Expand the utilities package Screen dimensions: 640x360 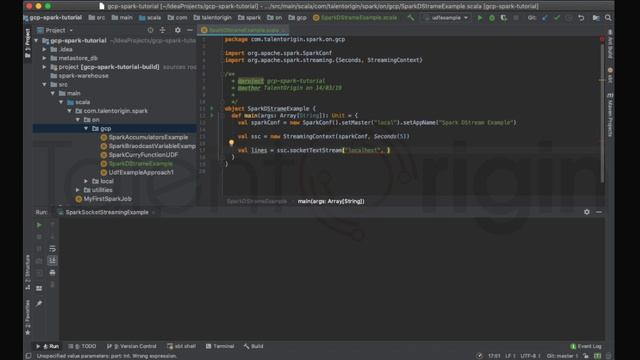(x=78, y=190)
